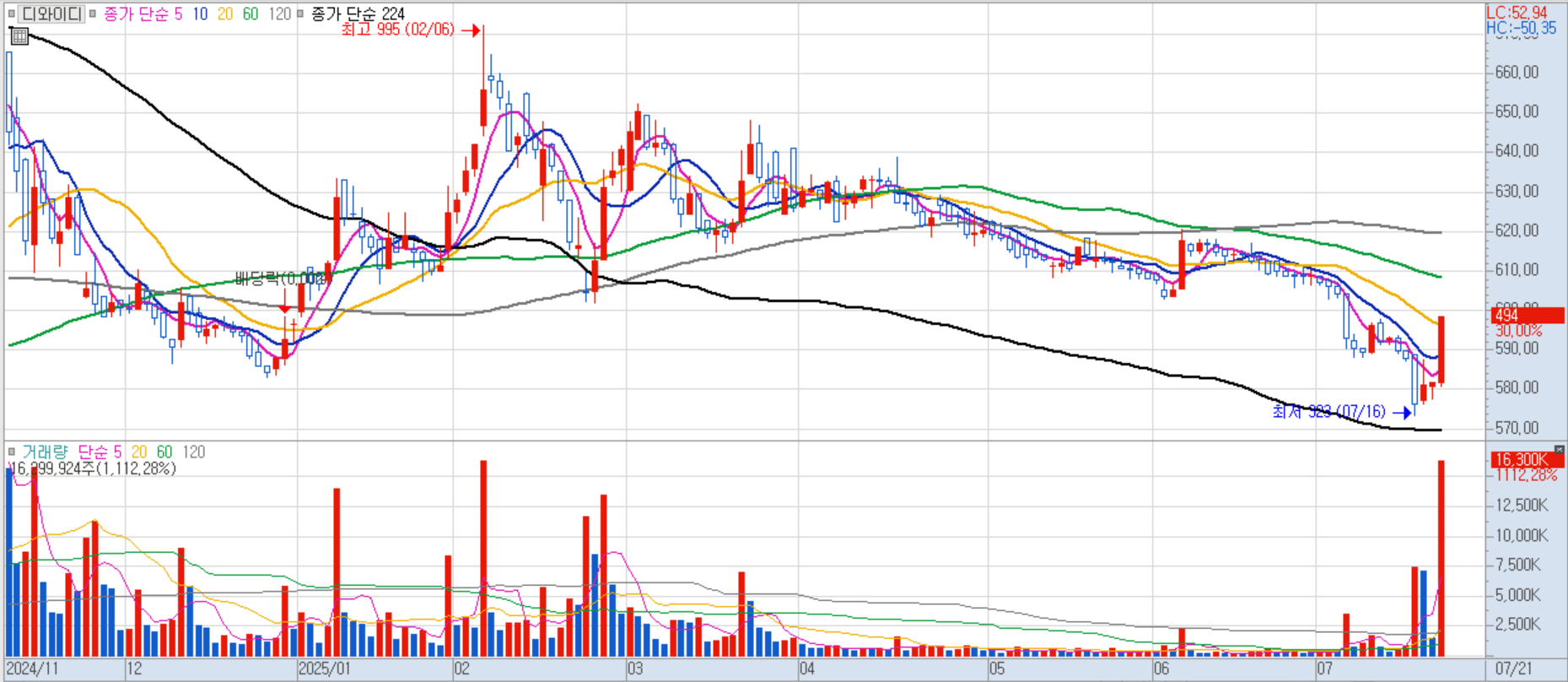Click the 640.00 price axis label
1568x682 pixels.
[1517, 151]
